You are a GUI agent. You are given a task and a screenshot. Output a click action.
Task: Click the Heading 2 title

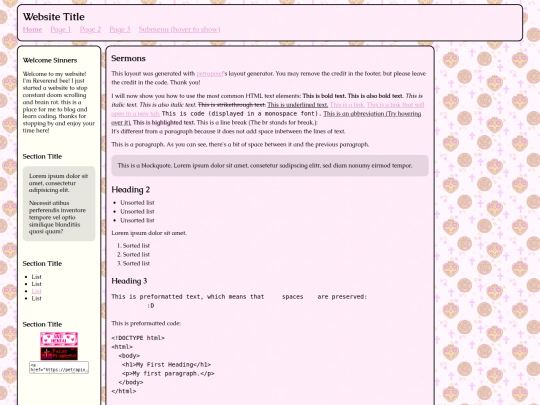tap(131, 190)
